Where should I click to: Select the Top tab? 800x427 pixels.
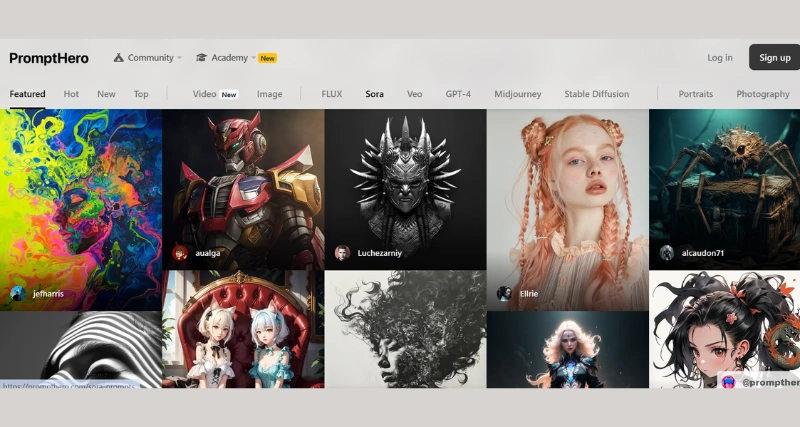(141, 94)
